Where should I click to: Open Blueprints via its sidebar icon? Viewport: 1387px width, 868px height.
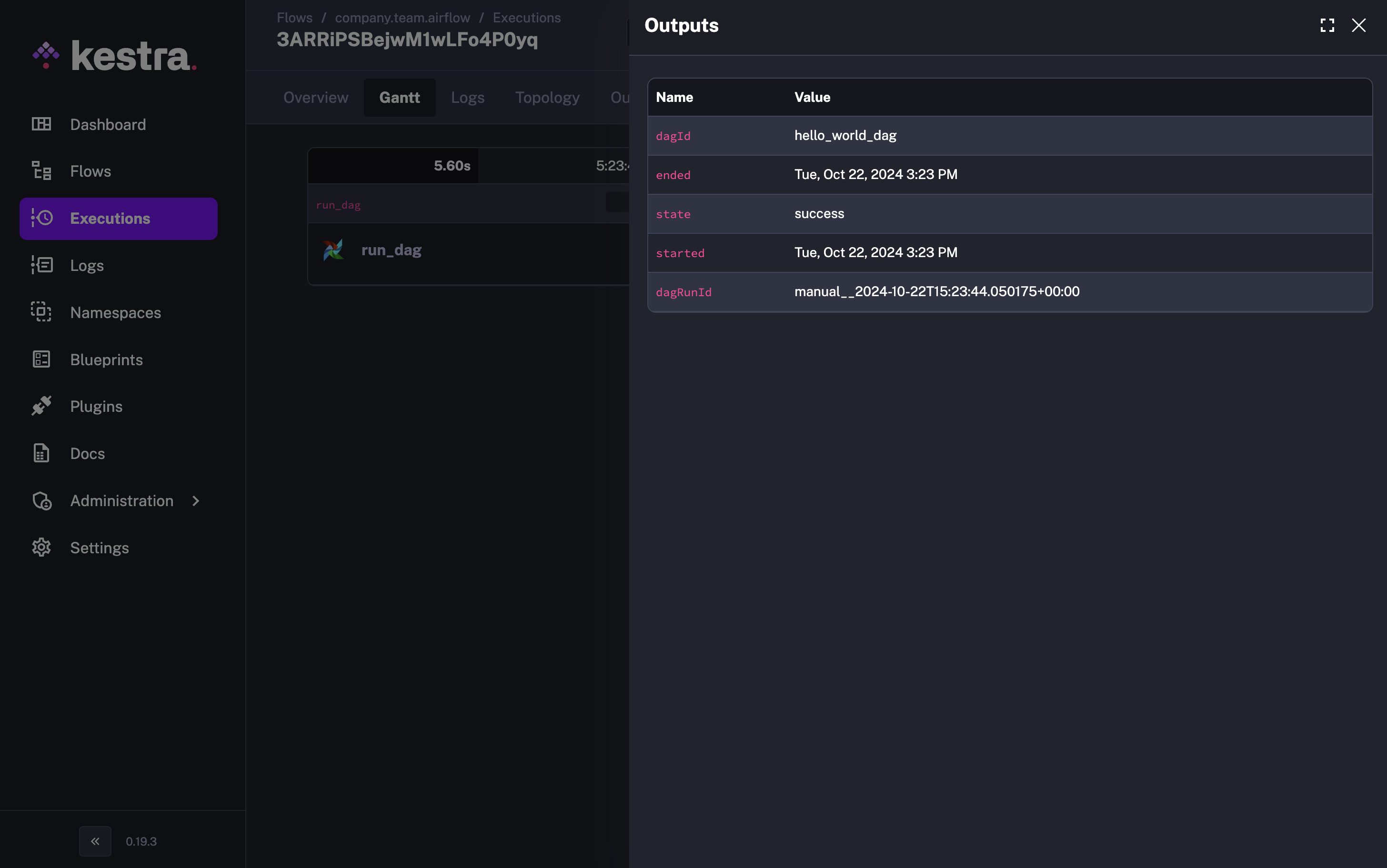41,359
